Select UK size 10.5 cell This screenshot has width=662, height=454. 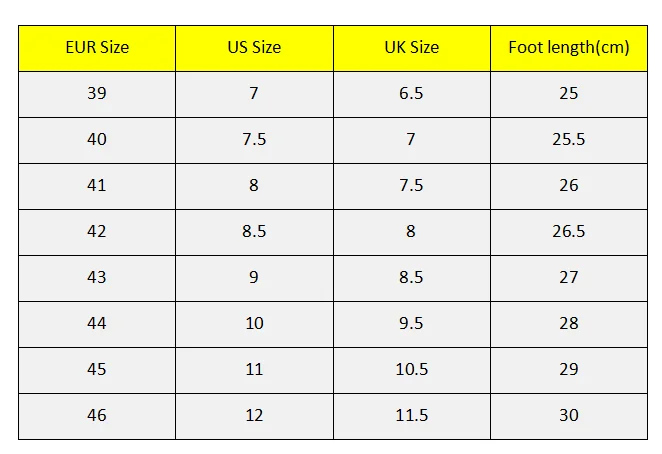pos(412,370)
